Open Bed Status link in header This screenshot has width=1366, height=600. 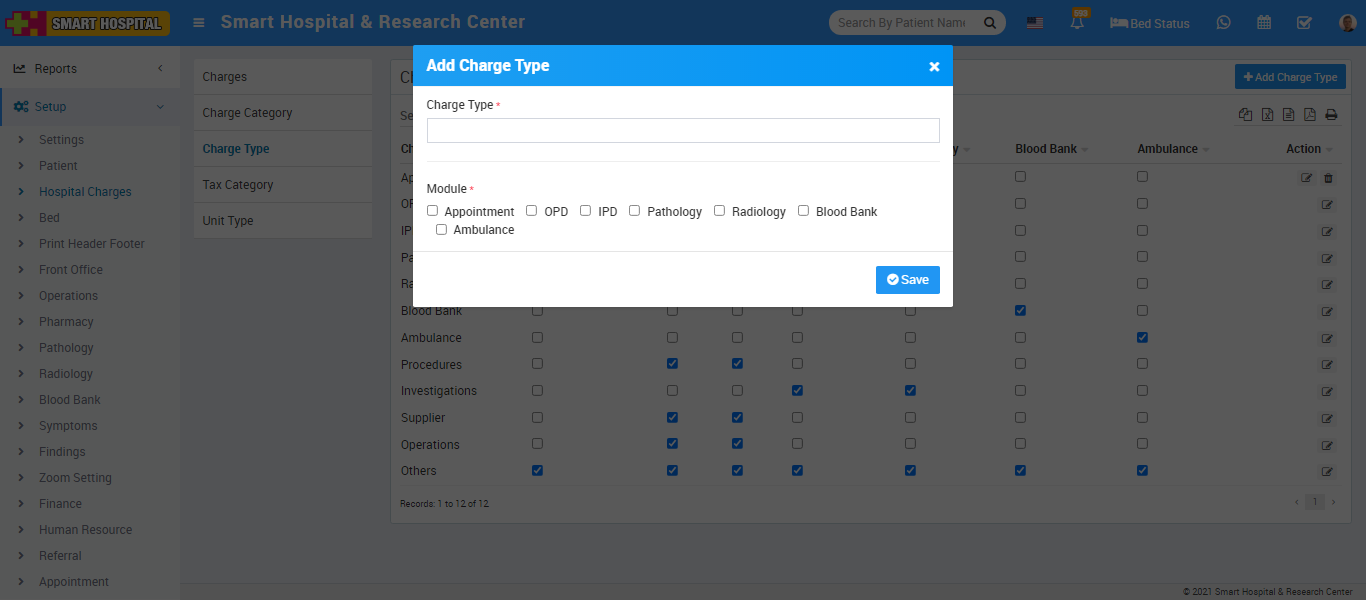(1150, 23)
